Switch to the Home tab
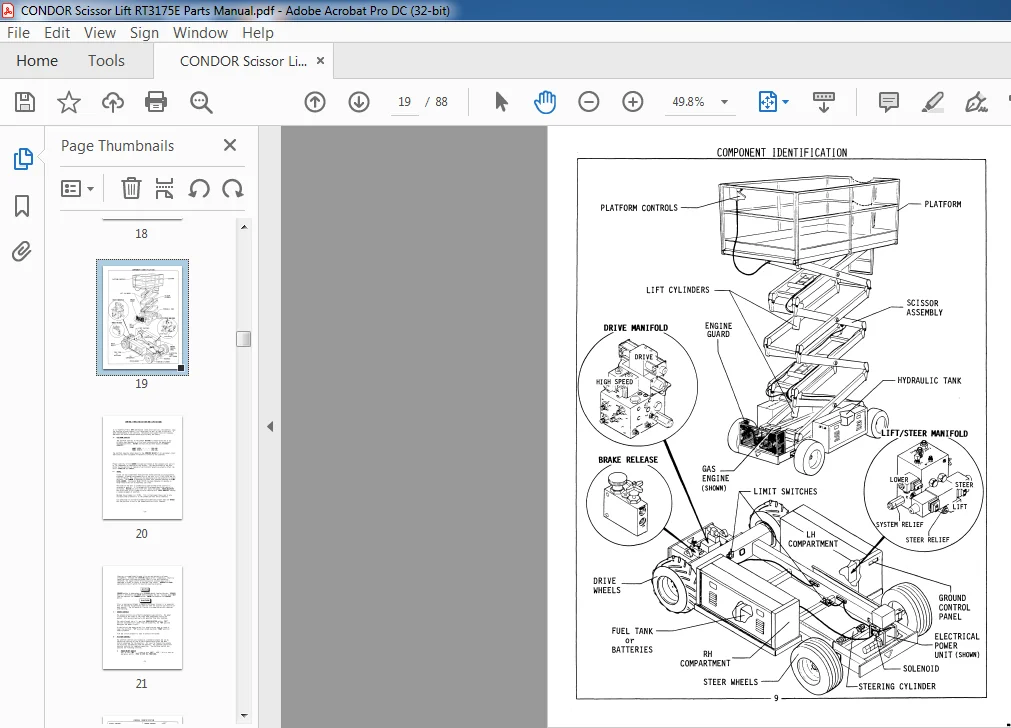The height and width of the screenshot is (728, 1011). point(37,61)
